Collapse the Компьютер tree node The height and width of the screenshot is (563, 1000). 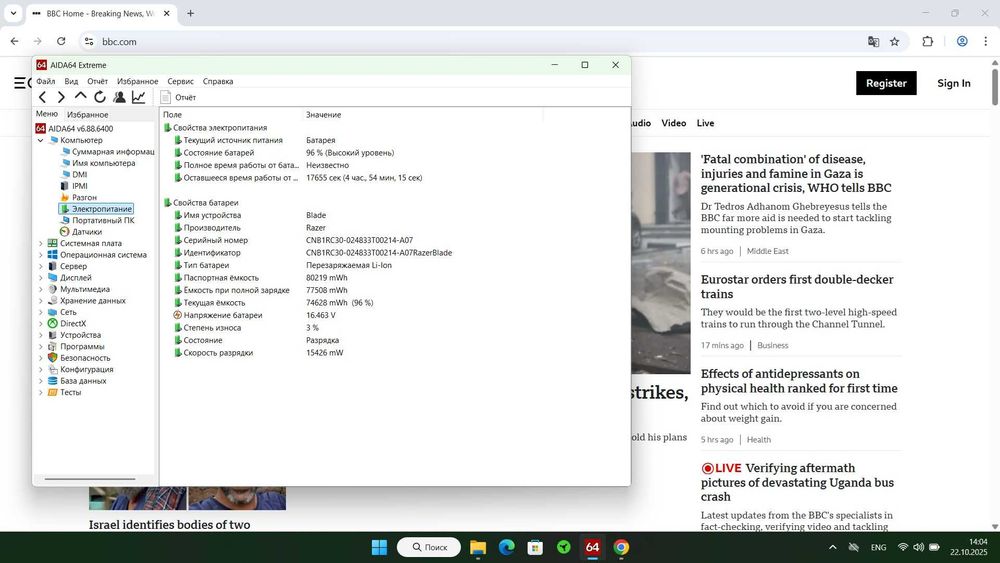[x=40, y=140]
